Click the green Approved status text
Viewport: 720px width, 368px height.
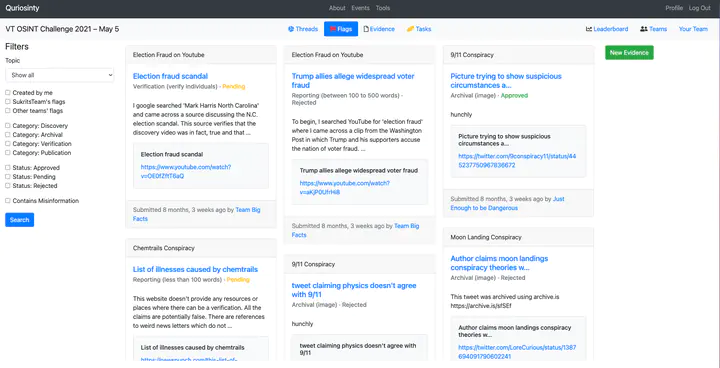(x=514, y=96)
